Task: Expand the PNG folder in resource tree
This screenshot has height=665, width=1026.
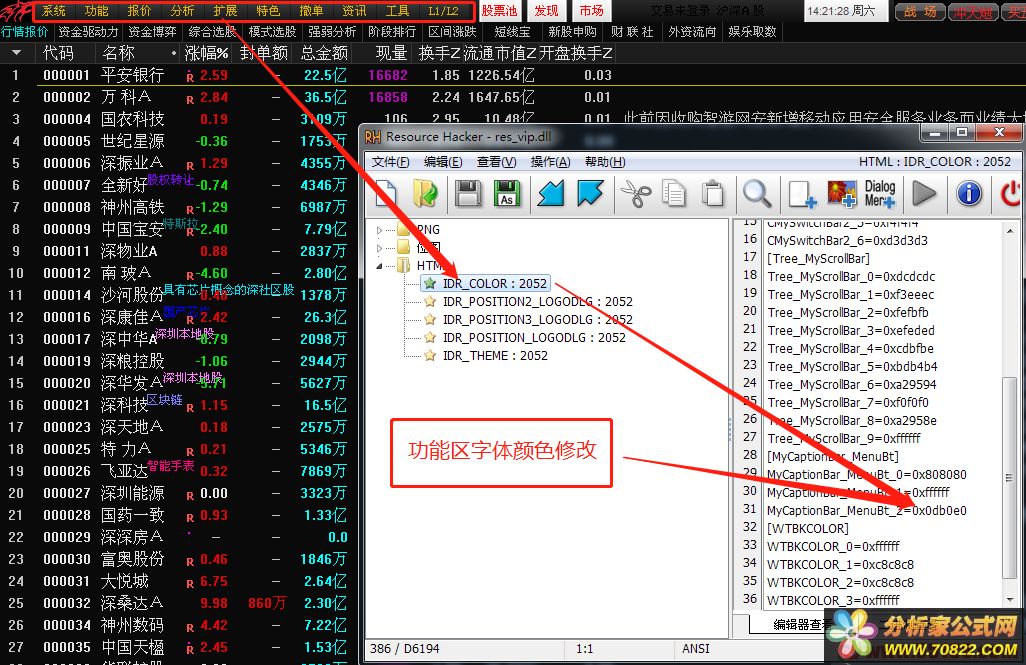Action: click(x=380, y=230)
